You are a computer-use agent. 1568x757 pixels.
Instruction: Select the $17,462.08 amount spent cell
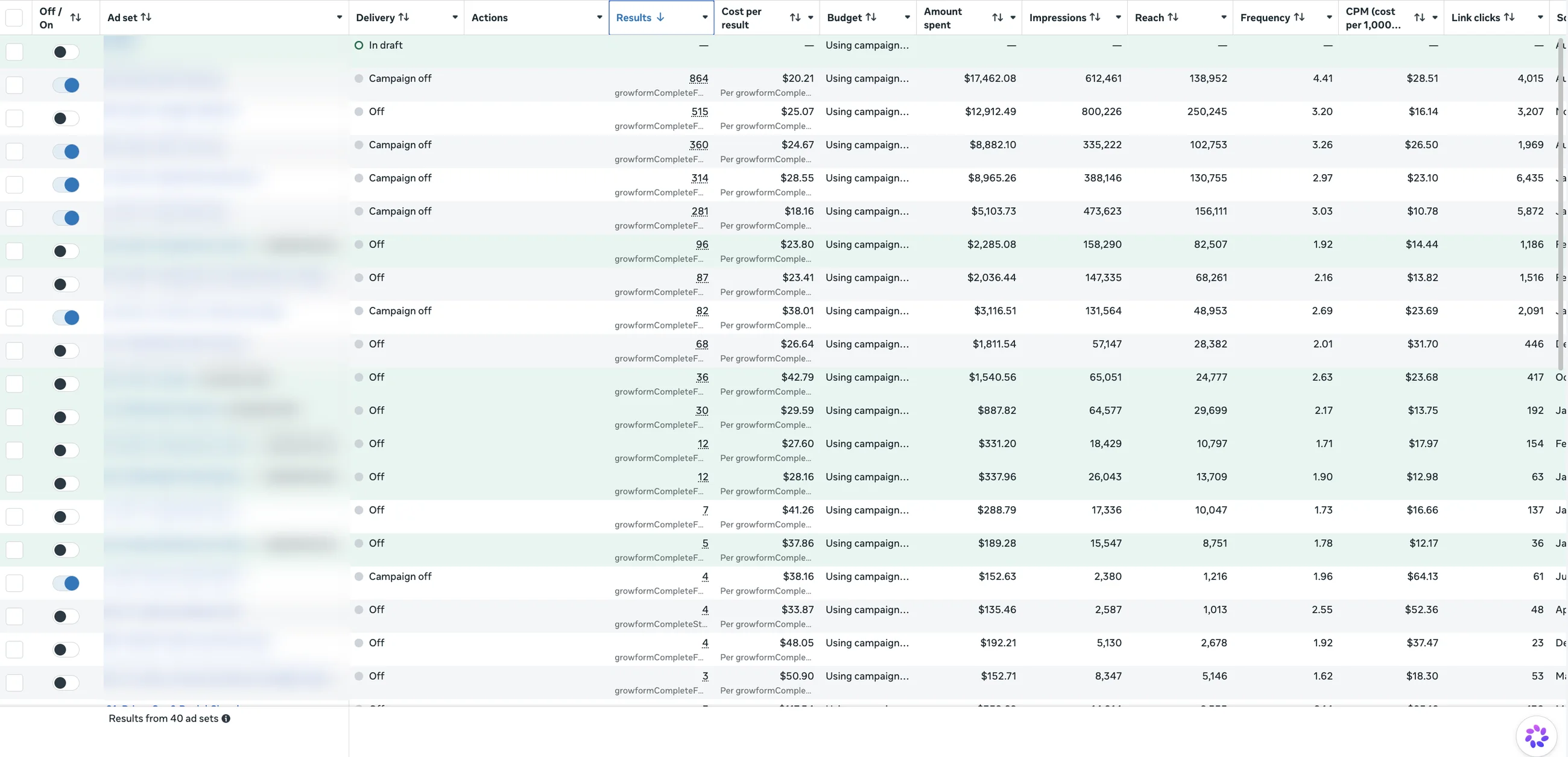tap(990, 78)
